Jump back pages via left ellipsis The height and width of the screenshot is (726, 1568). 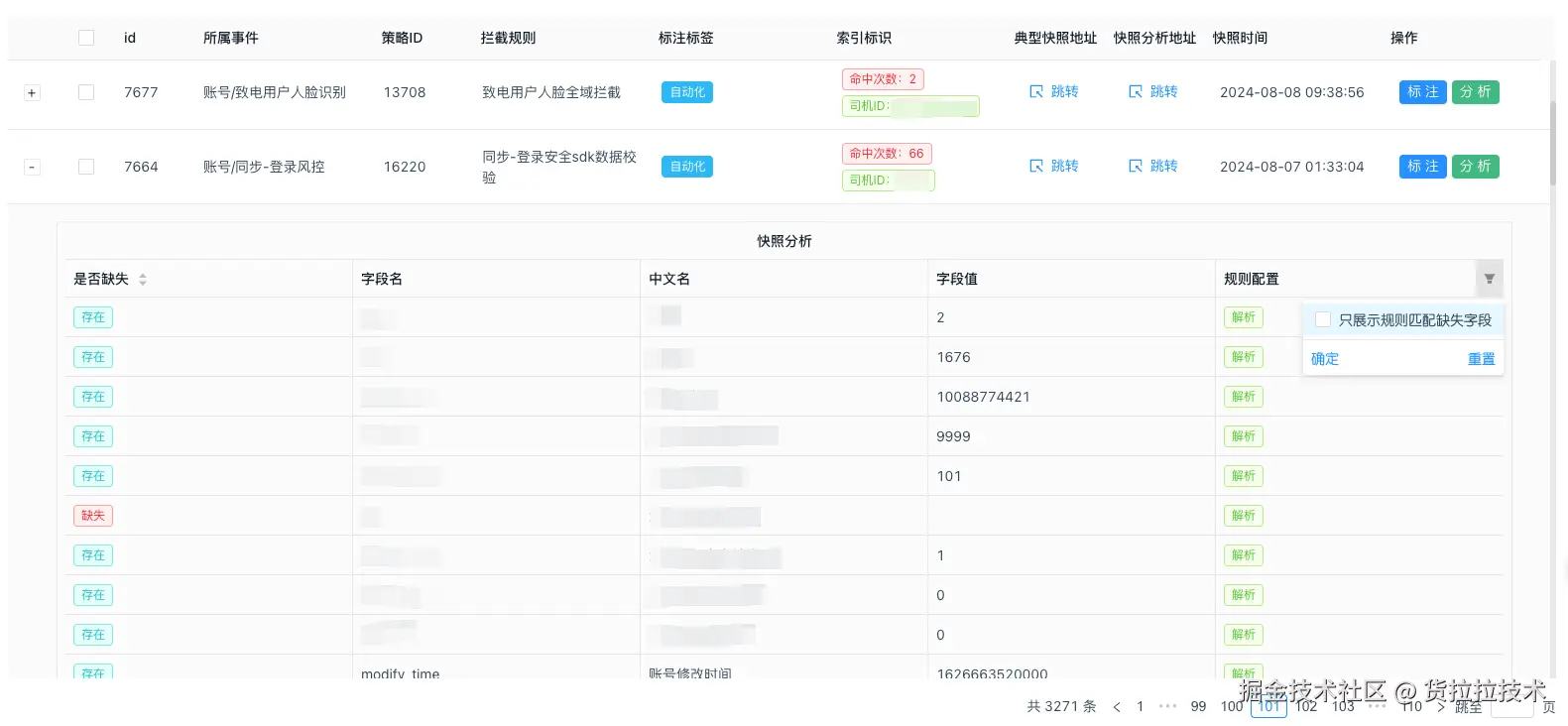point(1168,706)
